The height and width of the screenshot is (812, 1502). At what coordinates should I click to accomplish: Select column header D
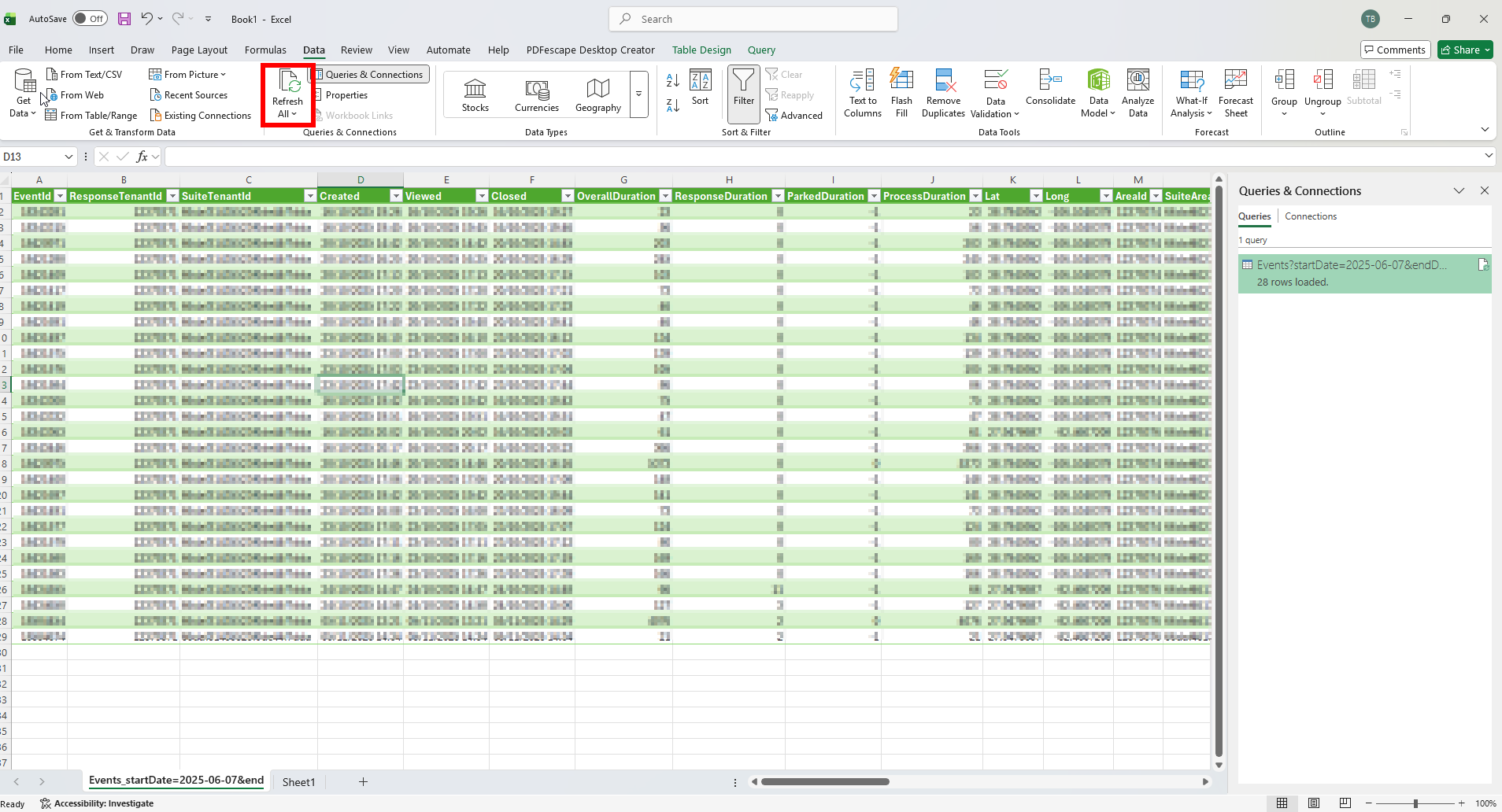(x=361, y=180)
